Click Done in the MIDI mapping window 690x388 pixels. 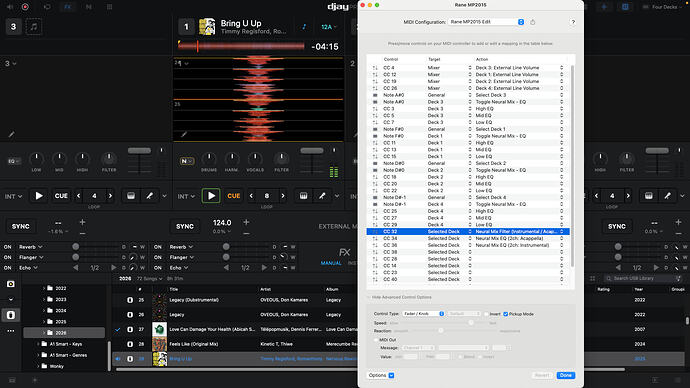tap(565, 375)
